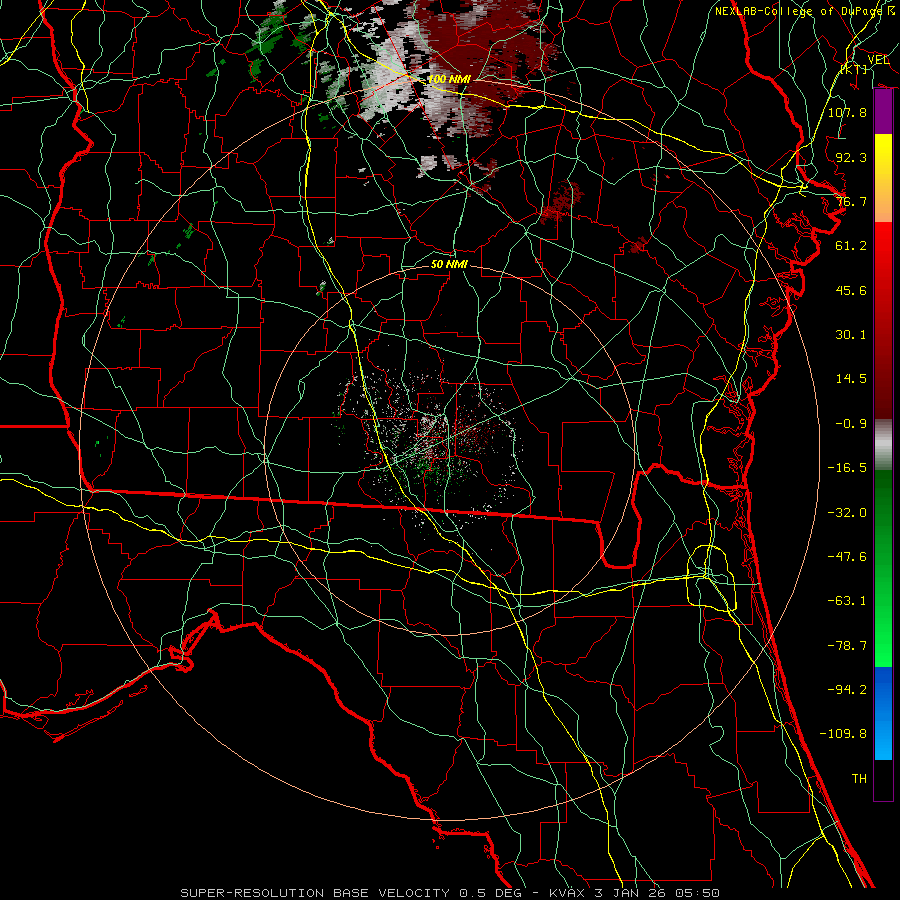Viewport: 900px width, 900px height.
Task: Click the 14.5 velocity scale value
Action: coord(851,379)
